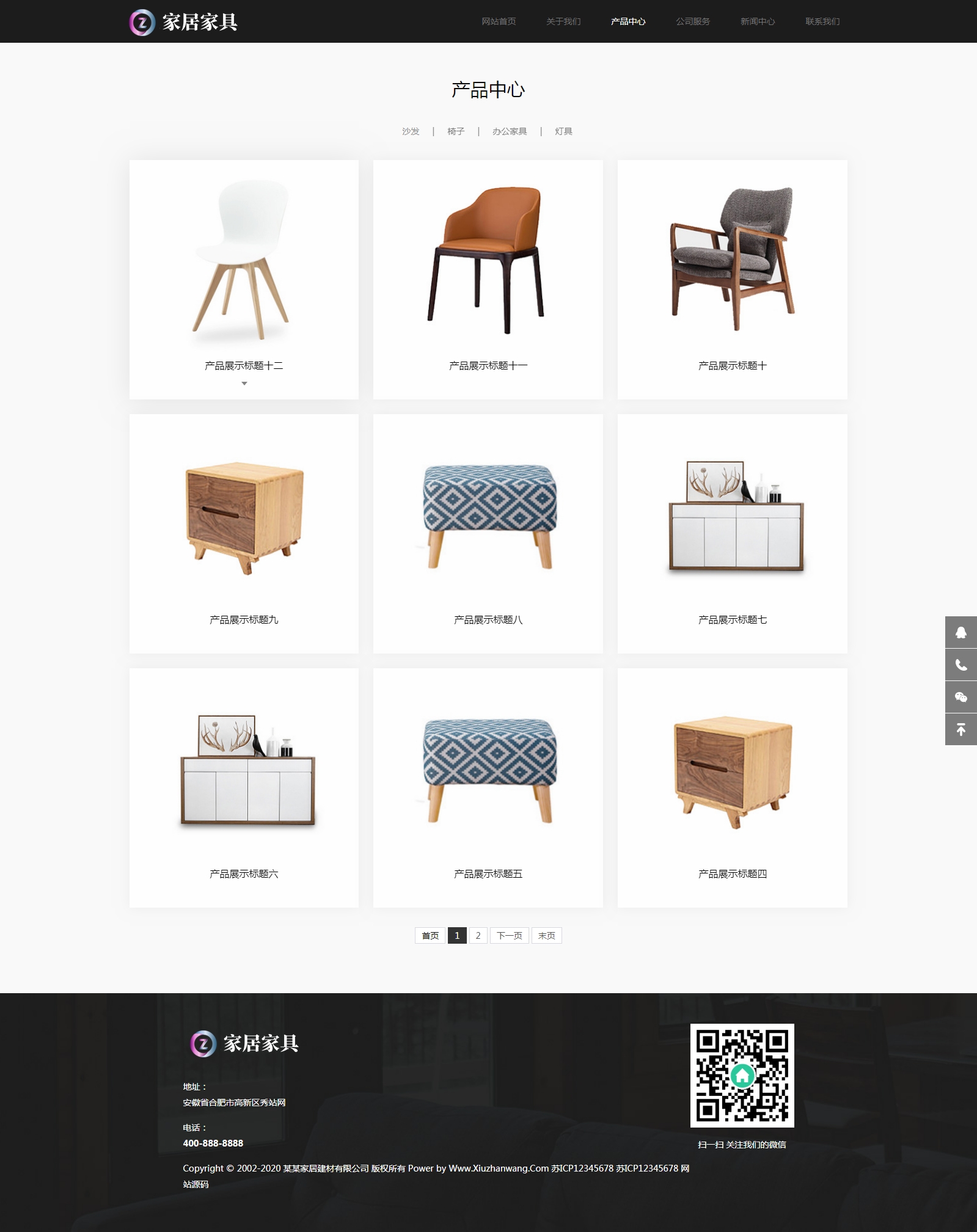The image size is (977, 1232).
Task: Filter products by the 沙发 category
Action: point(411,131)
